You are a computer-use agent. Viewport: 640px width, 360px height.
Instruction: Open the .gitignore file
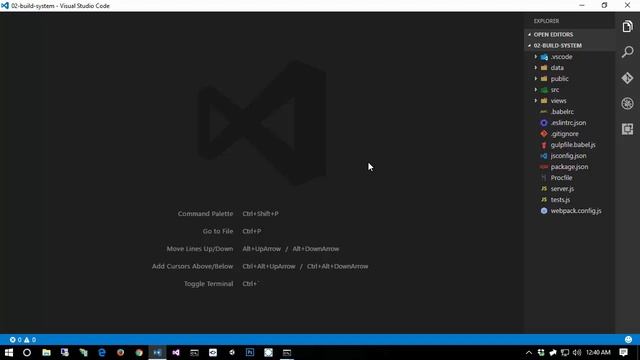(564, 134)
